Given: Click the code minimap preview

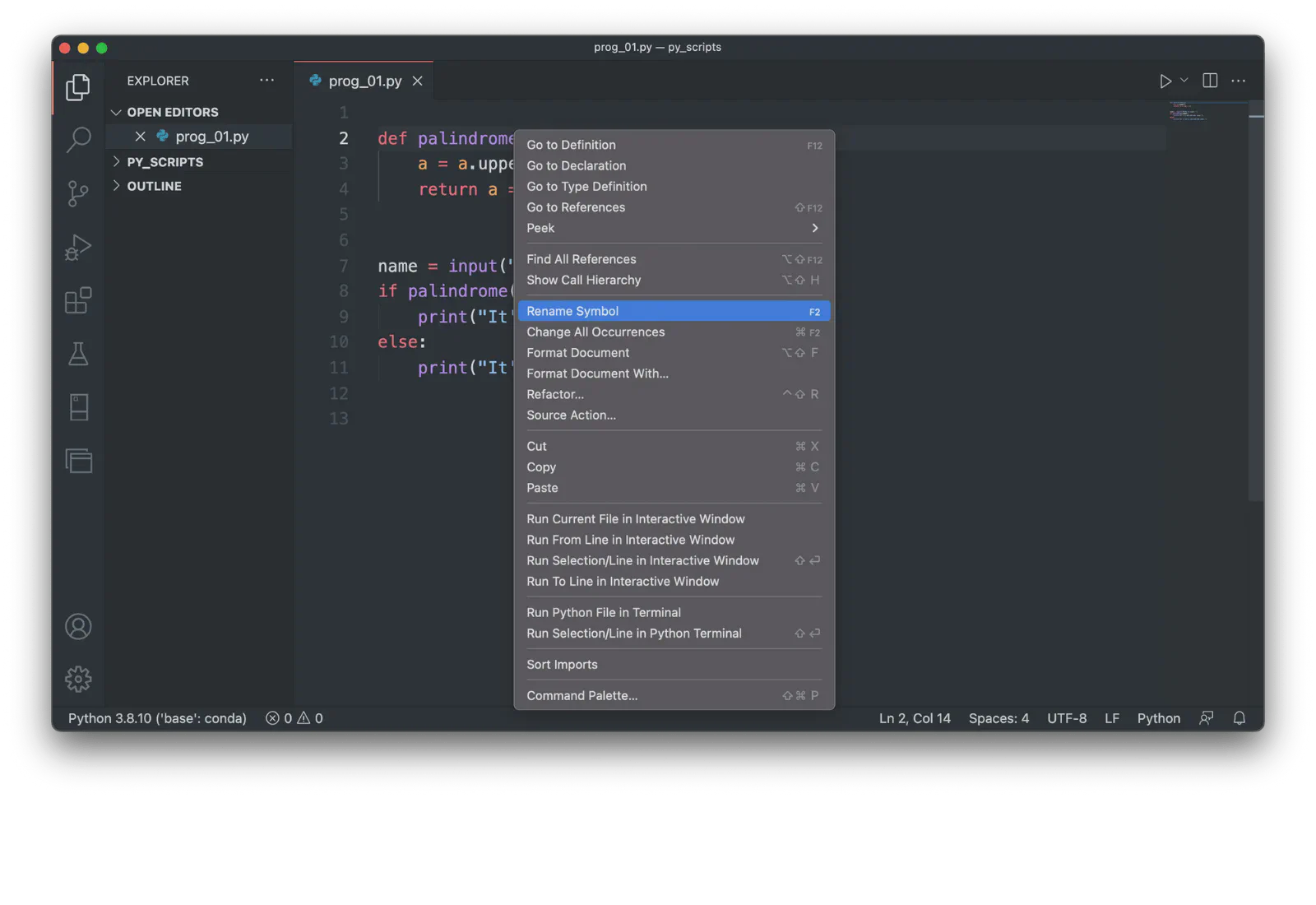Looking at the screenshot, I should coord(1189,111).
